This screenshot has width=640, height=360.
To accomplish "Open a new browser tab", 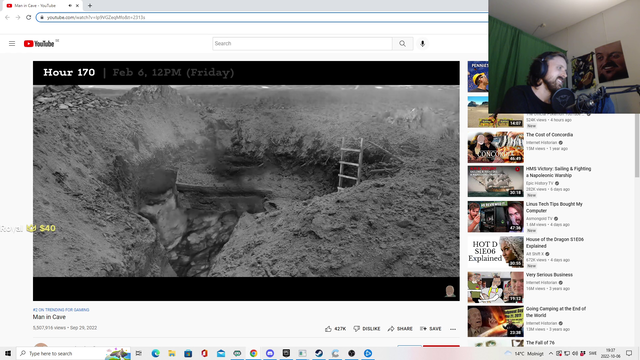I will tap(90, 6).
